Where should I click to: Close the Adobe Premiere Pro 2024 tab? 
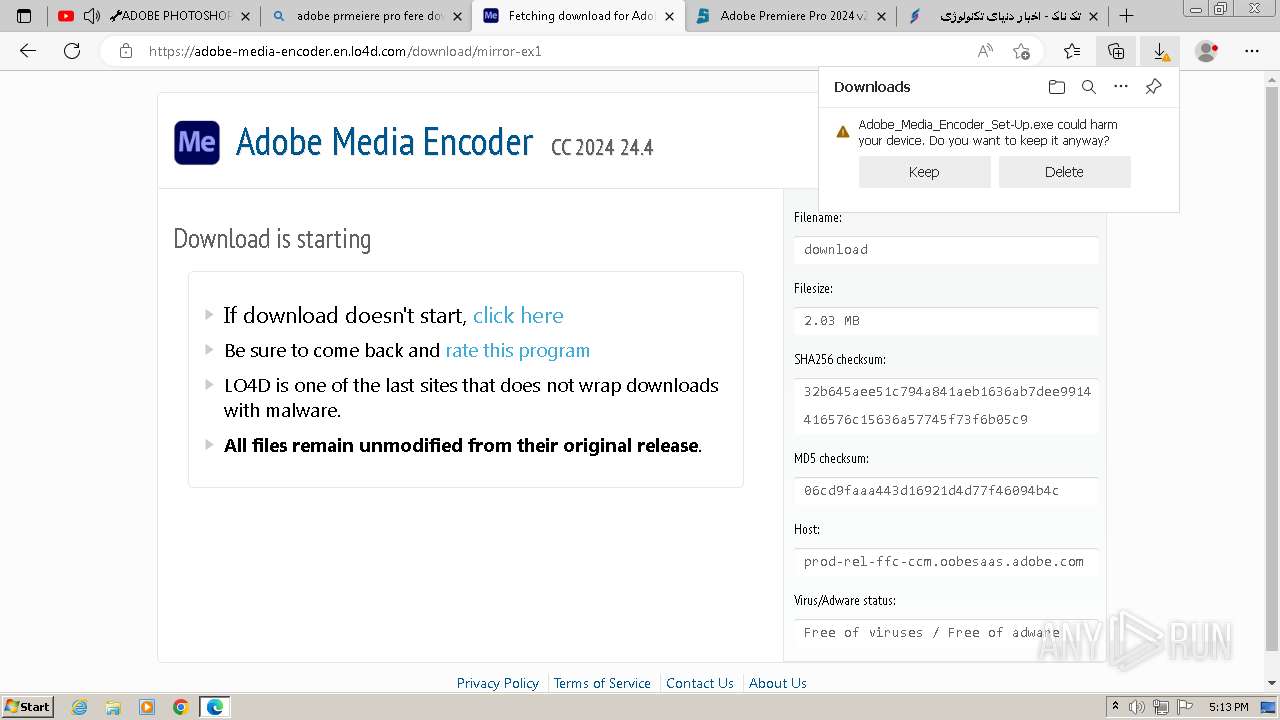tap(881, 16)
